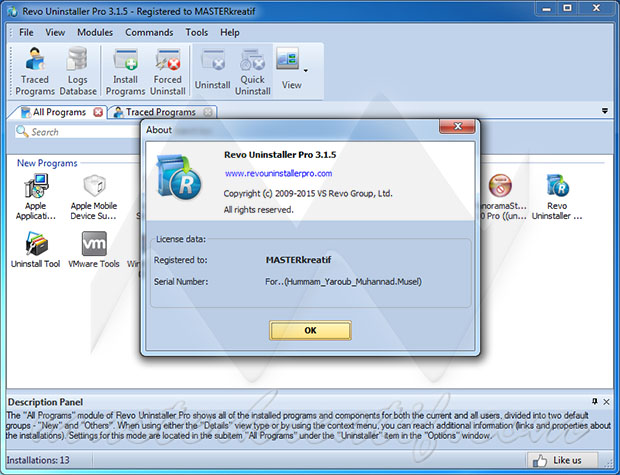Click the New Programs group header
The image size is (620, 475).
tap(47, 163)
